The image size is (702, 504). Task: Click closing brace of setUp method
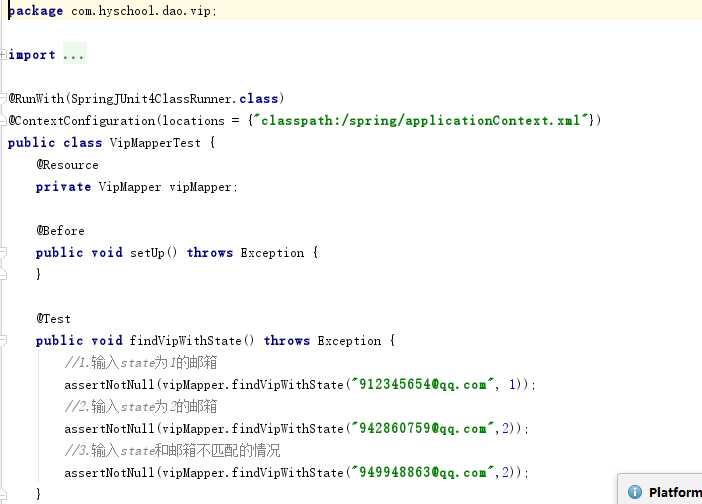click(x=39, y=273)
